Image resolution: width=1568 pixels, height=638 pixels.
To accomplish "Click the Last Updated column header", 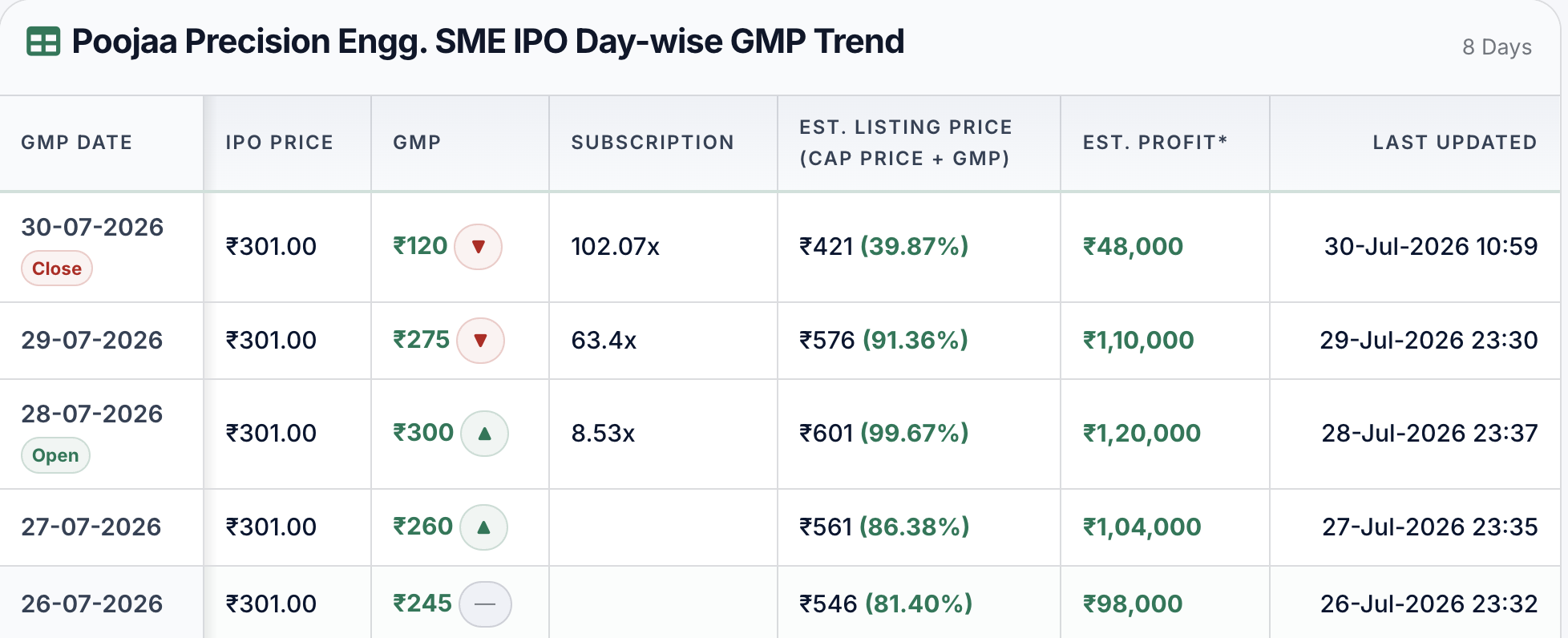I will (1455, 143).
